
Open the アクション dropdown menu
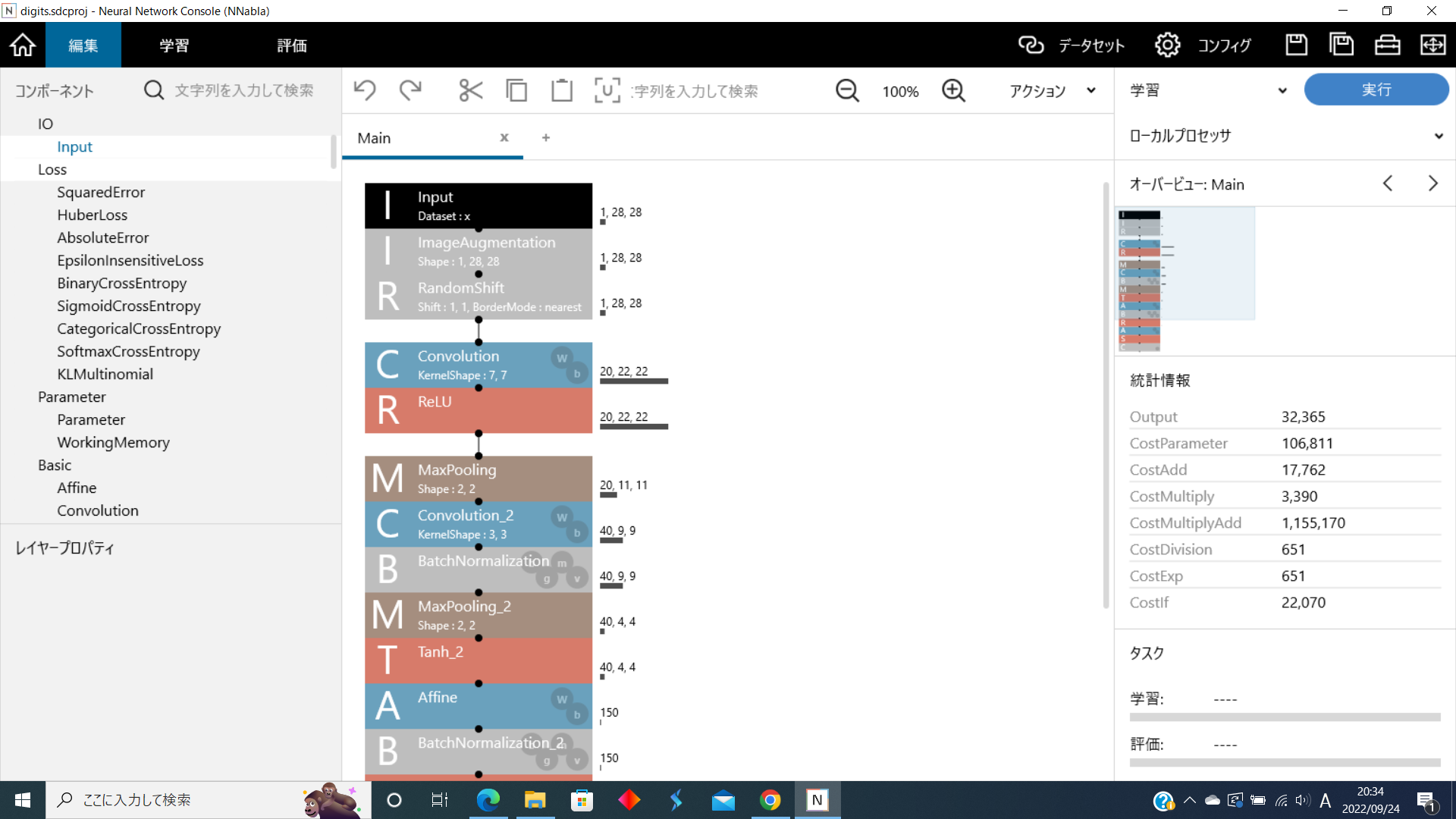coord(1052,91)
